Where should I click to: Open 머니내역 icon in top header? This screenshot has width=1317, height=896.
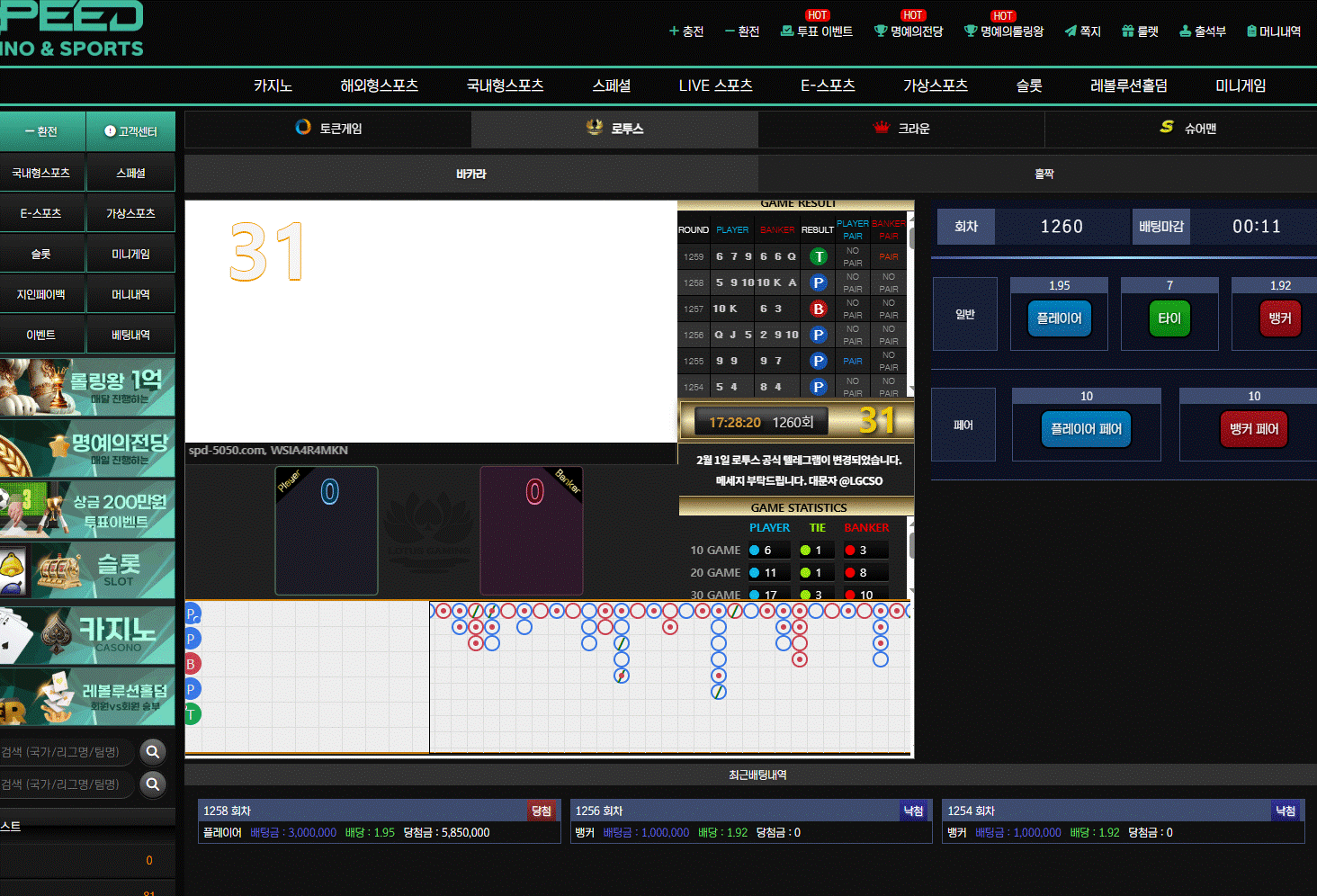[1251, 31]
